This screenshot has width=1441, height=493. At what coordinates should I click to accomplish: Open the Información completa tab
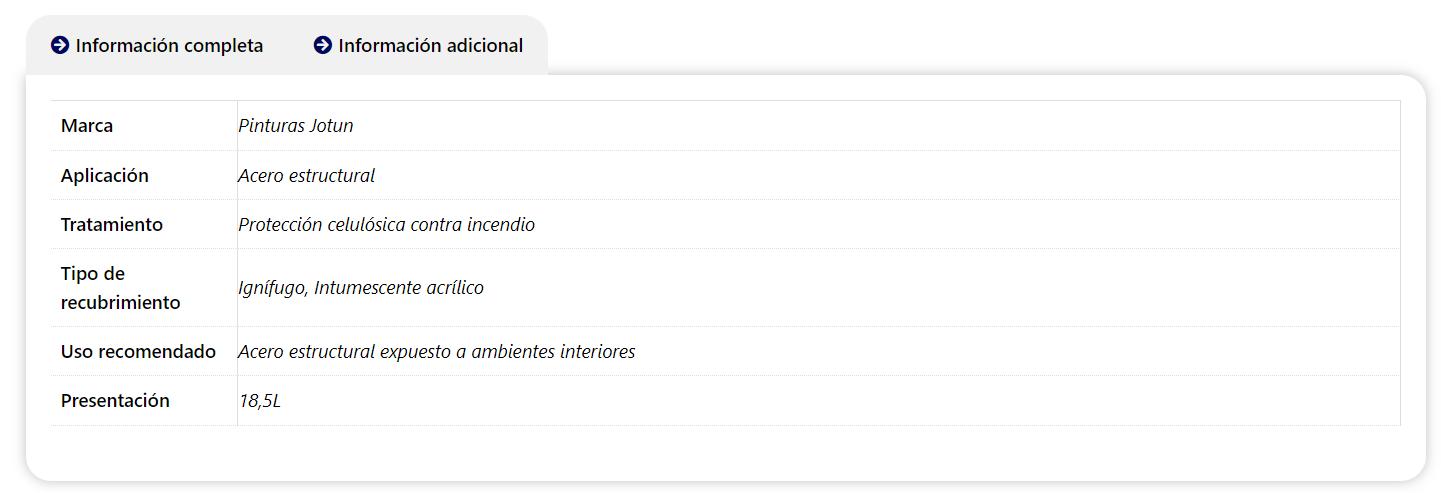(157, 45)
